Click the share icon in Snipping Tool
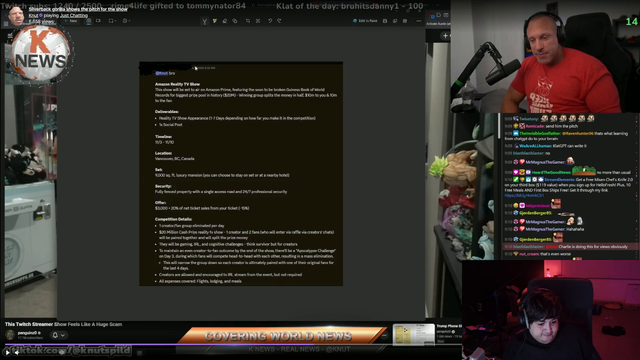 pyautogui.click(x=405, y=21)
